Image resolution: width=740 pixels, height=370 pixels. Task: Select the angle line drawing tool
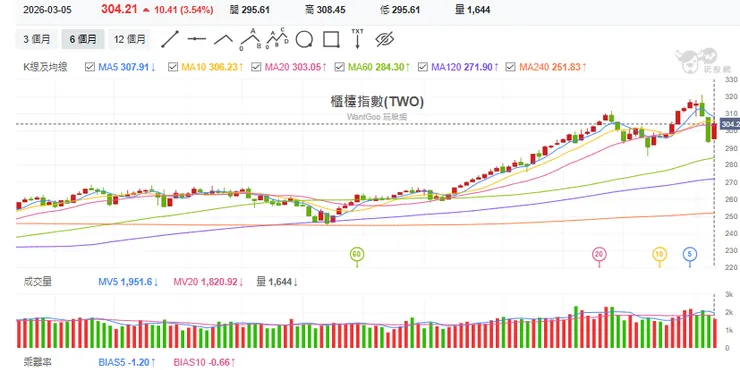(223, 40)
